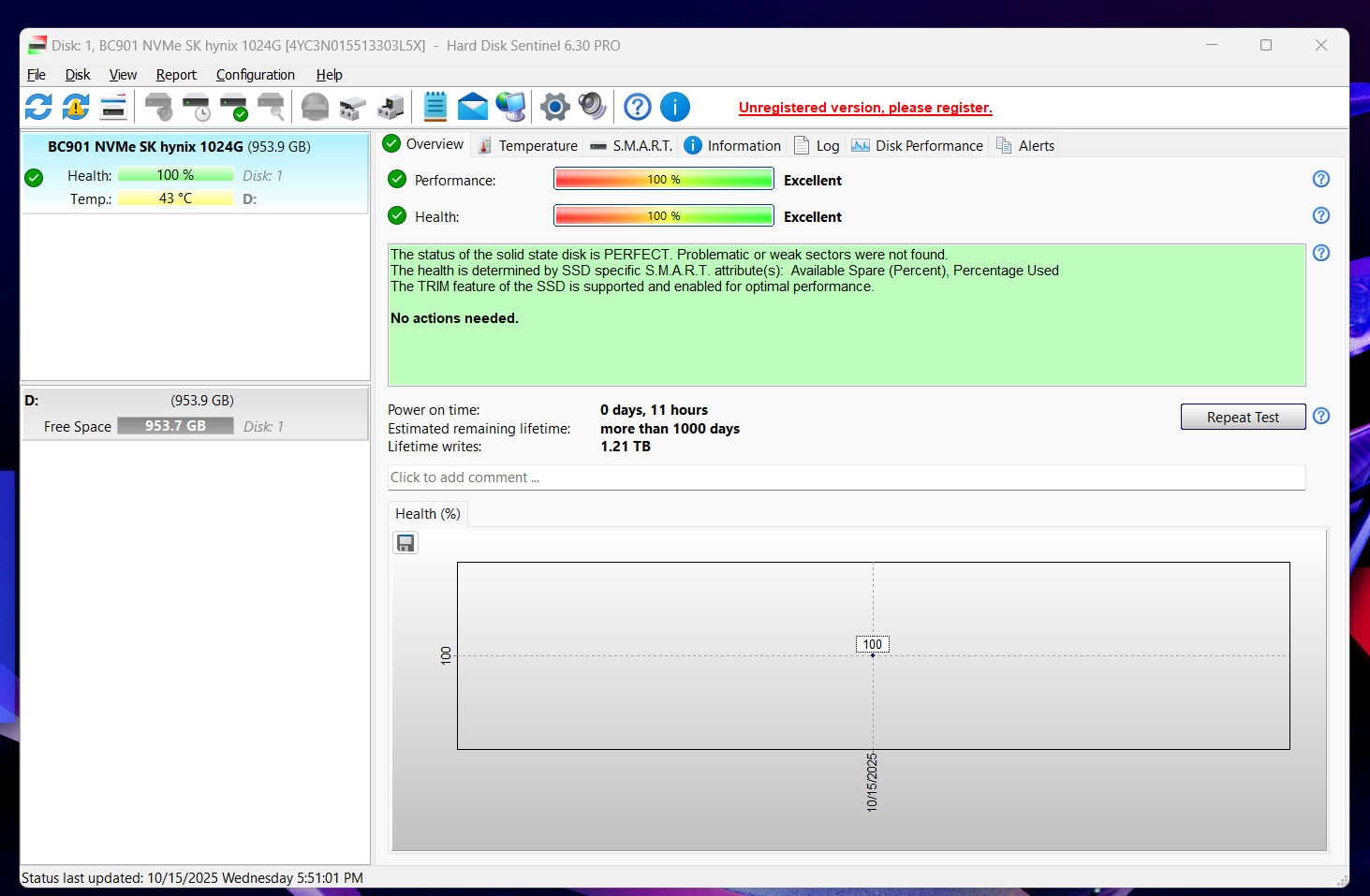1370x896 pixels.
Task: Click the 'No actions needed.' text
Action: click(454, 318)
